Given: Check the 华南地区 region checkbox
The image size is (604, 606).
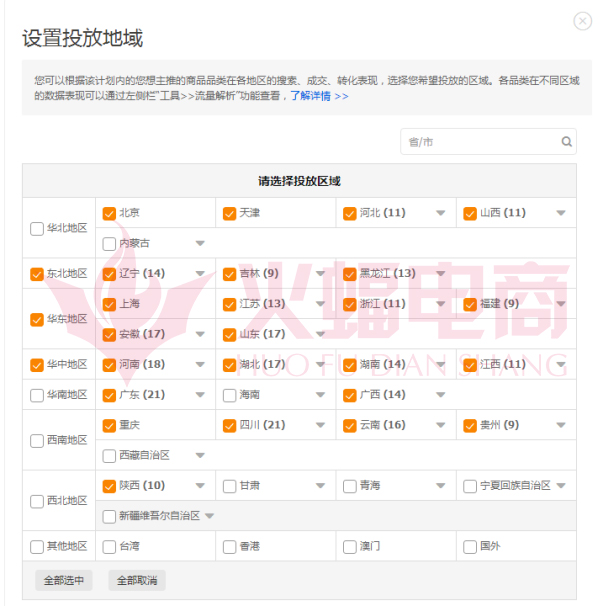Looking at the screenshot, I should coord(37,395).
